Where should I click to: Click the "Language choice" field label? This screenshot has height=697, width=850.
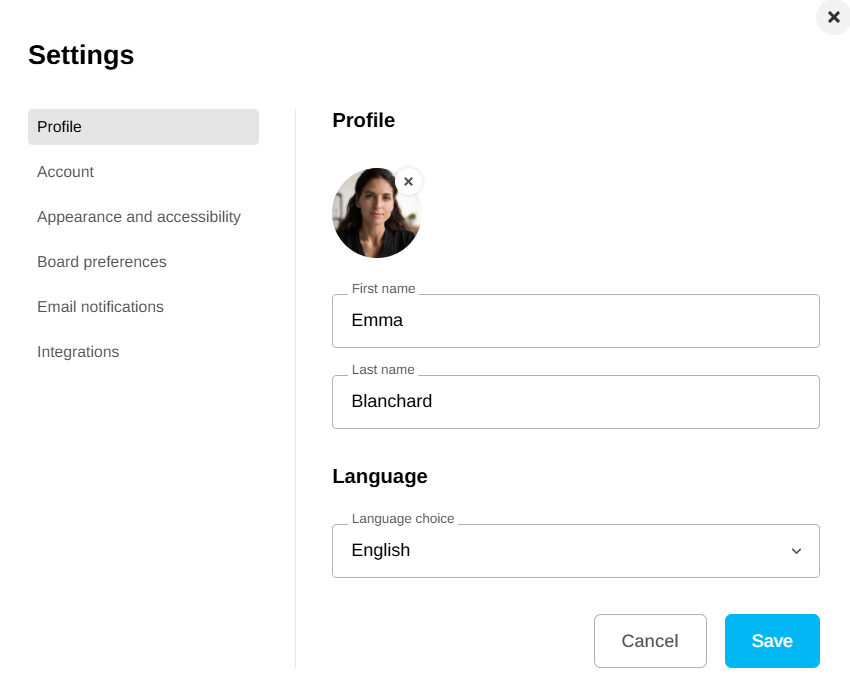coord(403,519)
